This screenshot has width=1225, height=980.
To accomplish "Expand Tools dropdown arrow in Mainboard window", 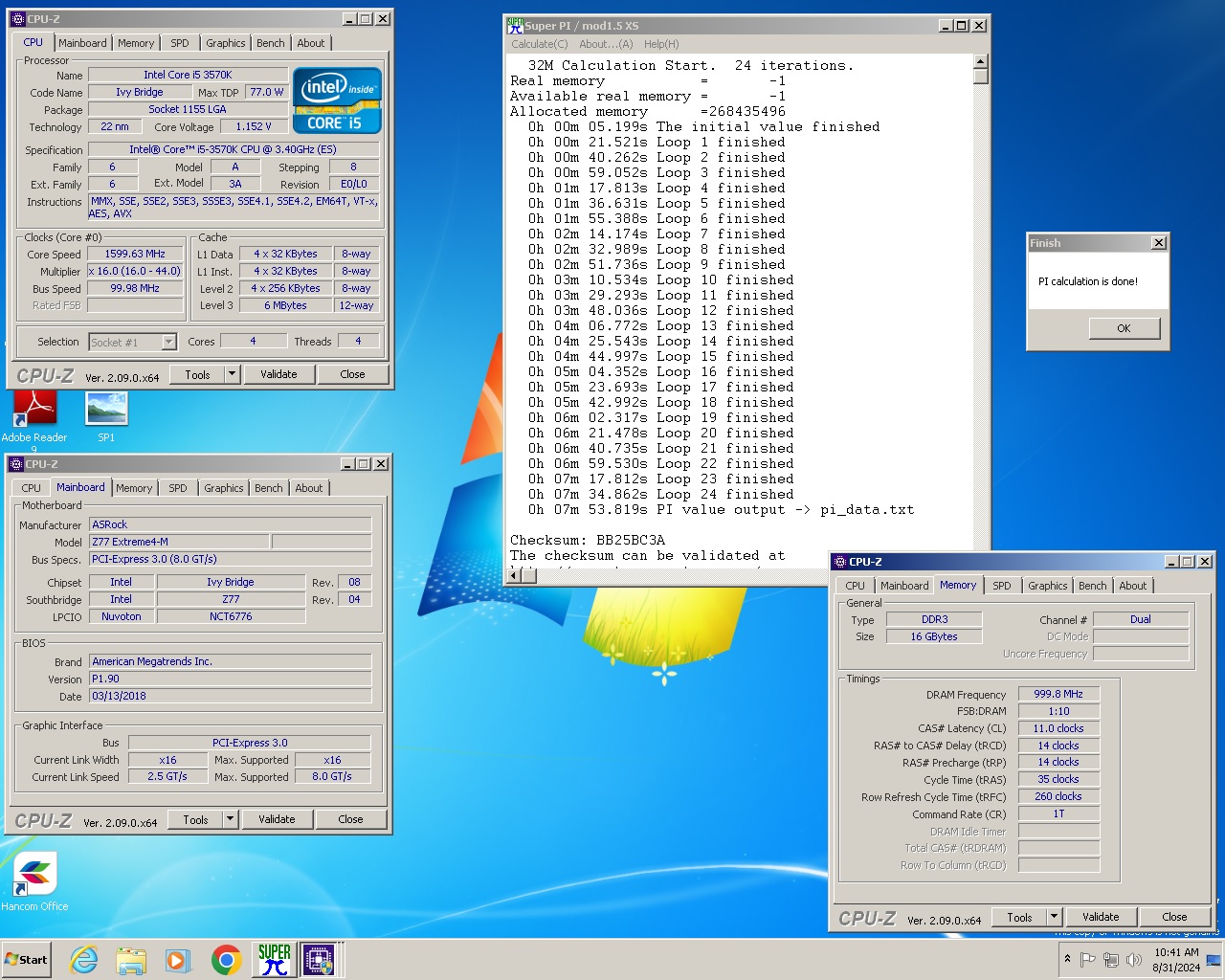I will pos(230,819).
